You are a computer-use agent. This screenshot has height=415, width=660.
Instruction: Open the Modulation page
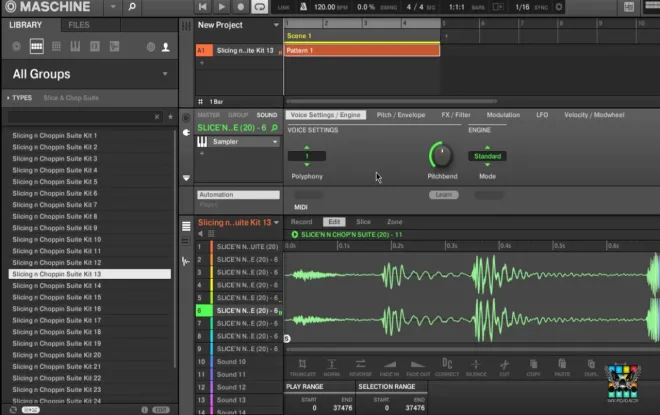503,115
